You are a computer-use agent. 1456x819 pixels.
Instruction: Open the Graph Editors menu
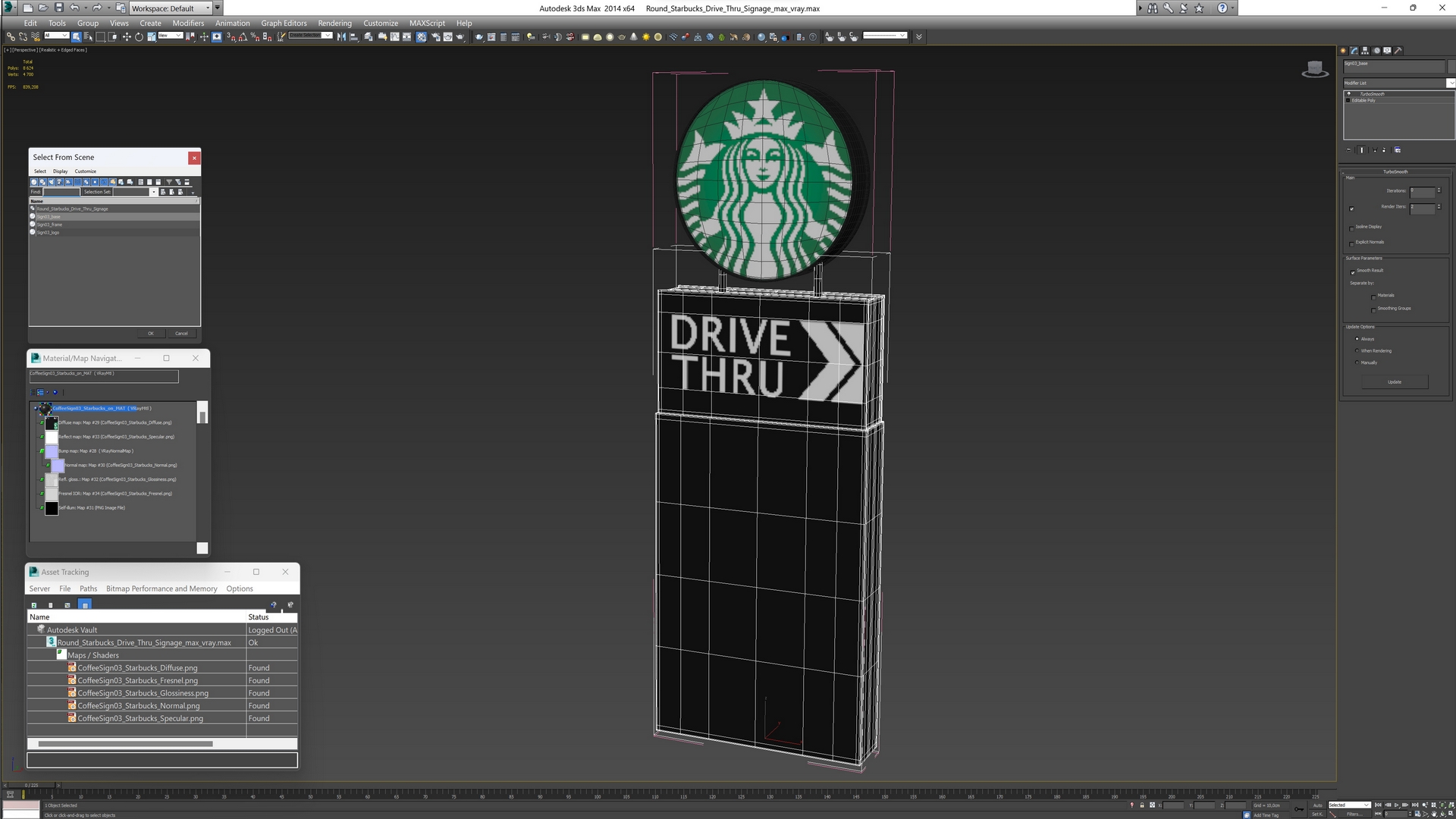(x=284, y=23)
